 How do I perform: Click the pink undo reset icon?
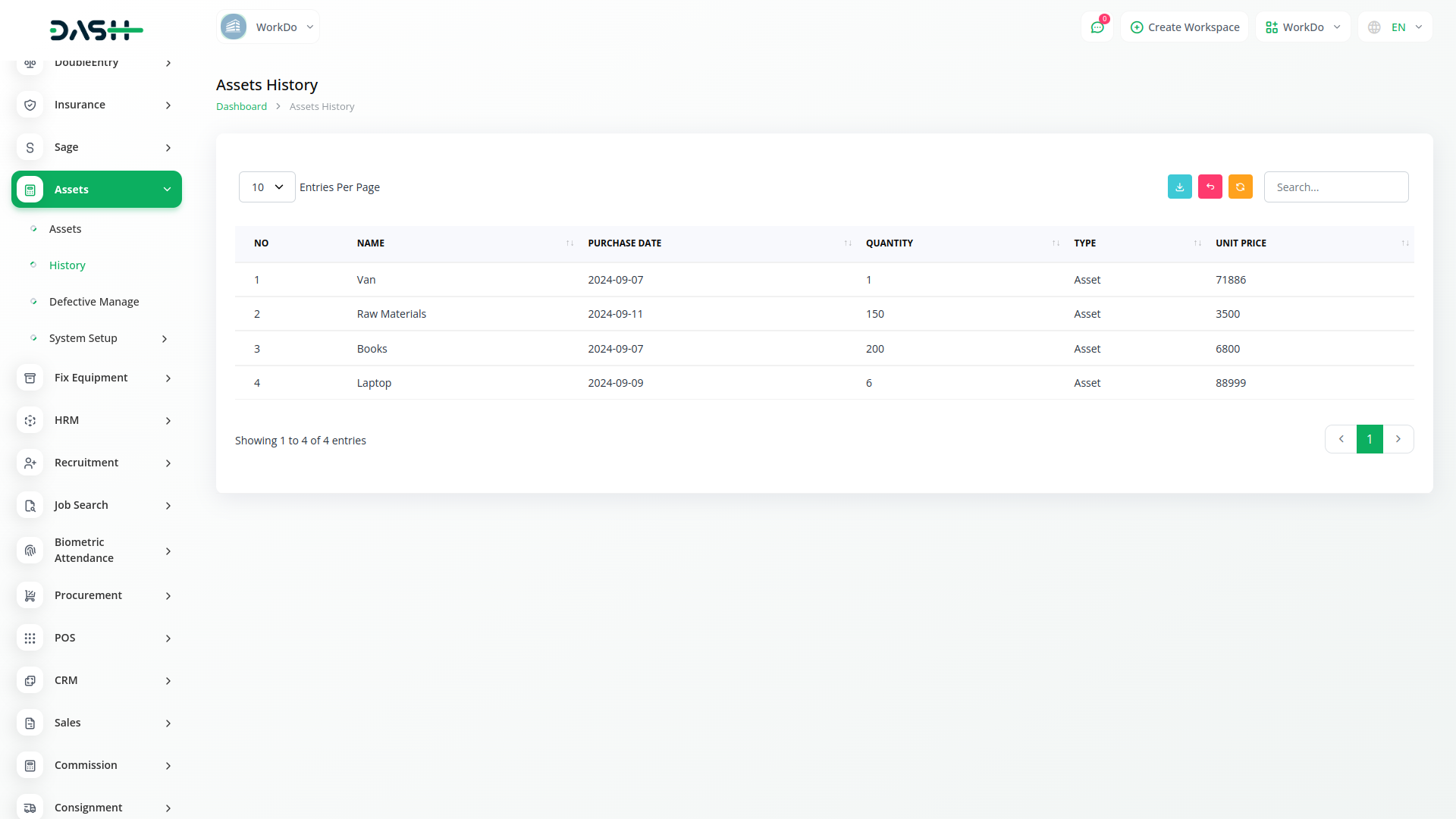click(1210, 187)
